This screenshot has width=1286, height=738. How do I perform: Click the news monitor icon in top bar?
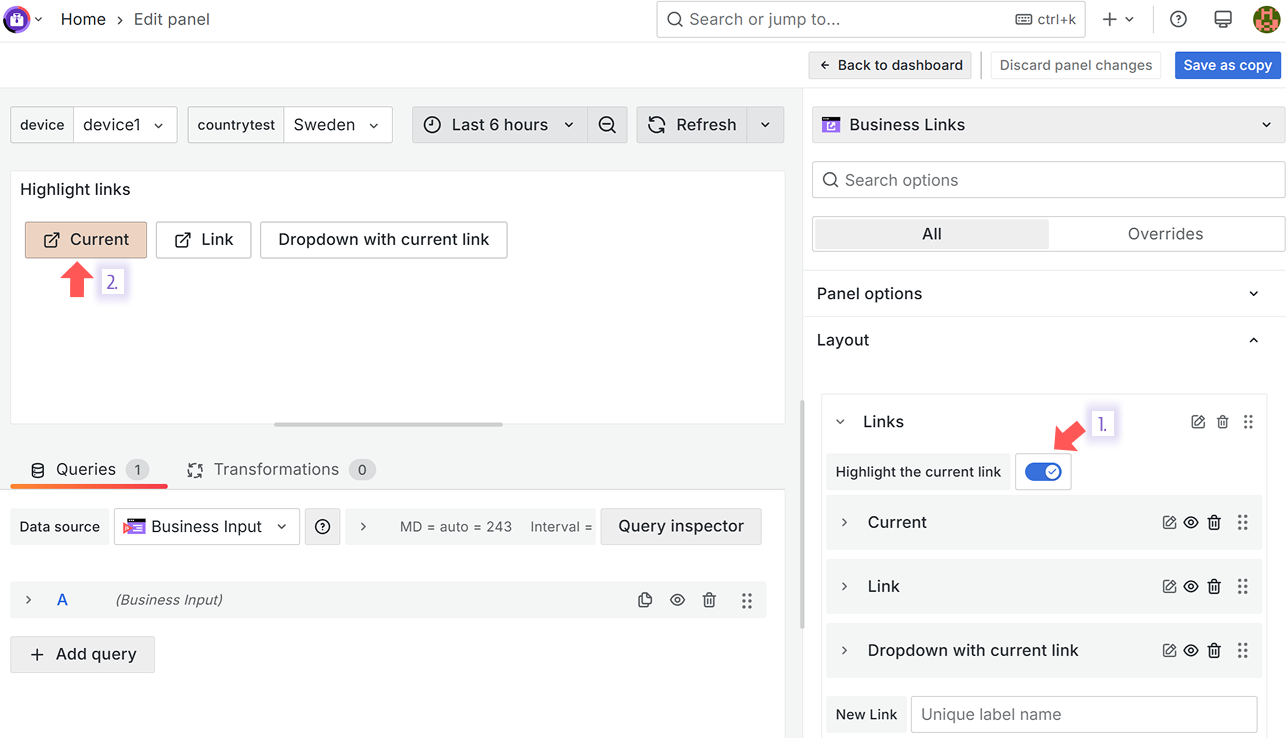(1222, 19)
